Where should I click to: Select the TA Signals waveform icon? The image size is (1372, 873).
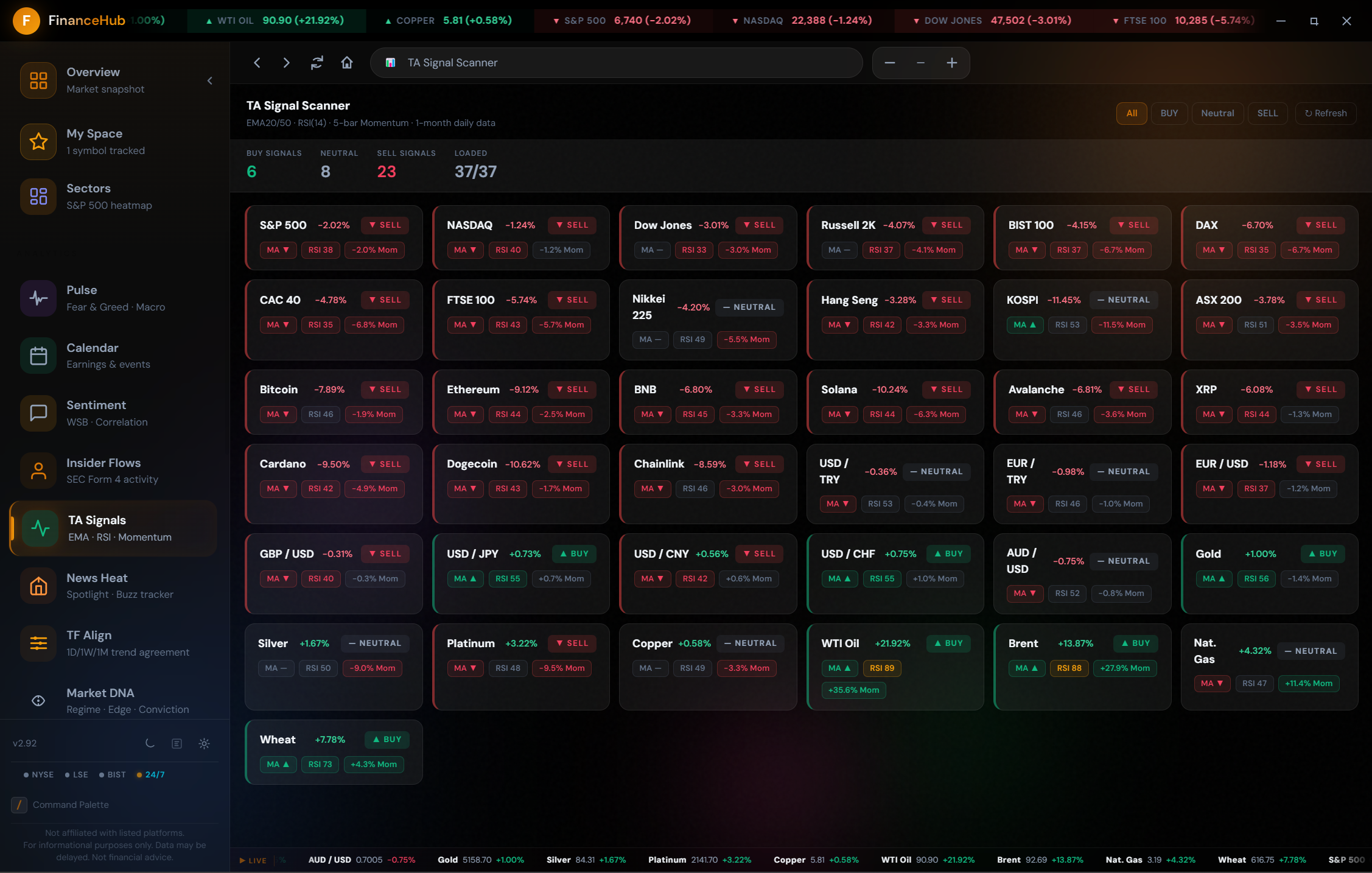click(x=40, y=528)
